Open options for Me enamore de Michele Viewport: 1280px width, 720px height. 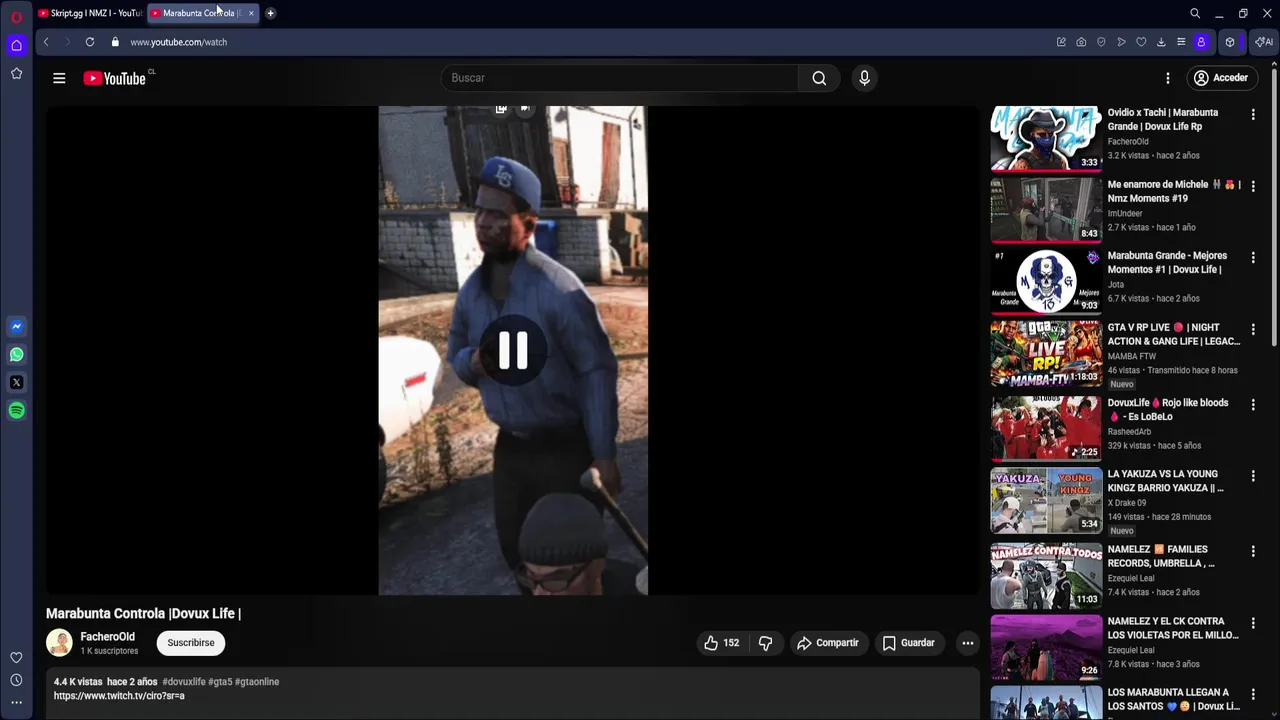1253,186
